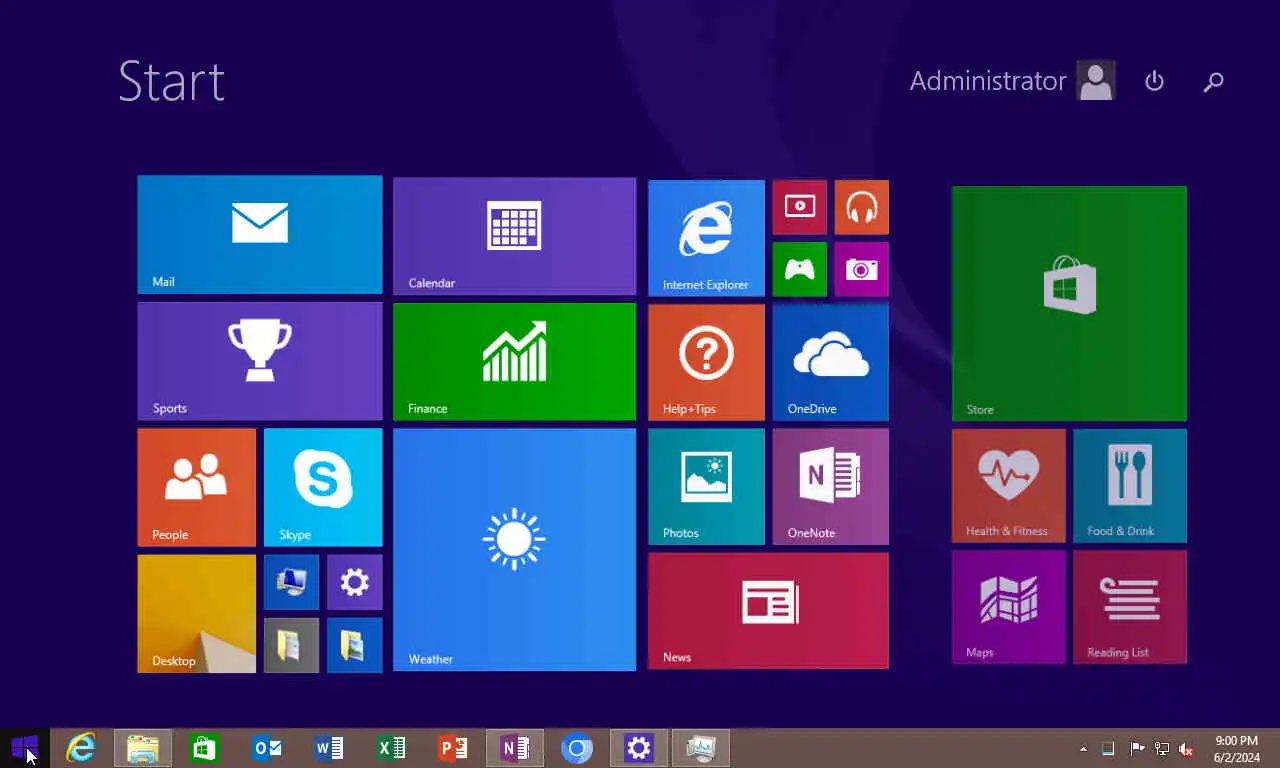
Task: Open the magenta Camera tile
Action: (x=861, y=269)
